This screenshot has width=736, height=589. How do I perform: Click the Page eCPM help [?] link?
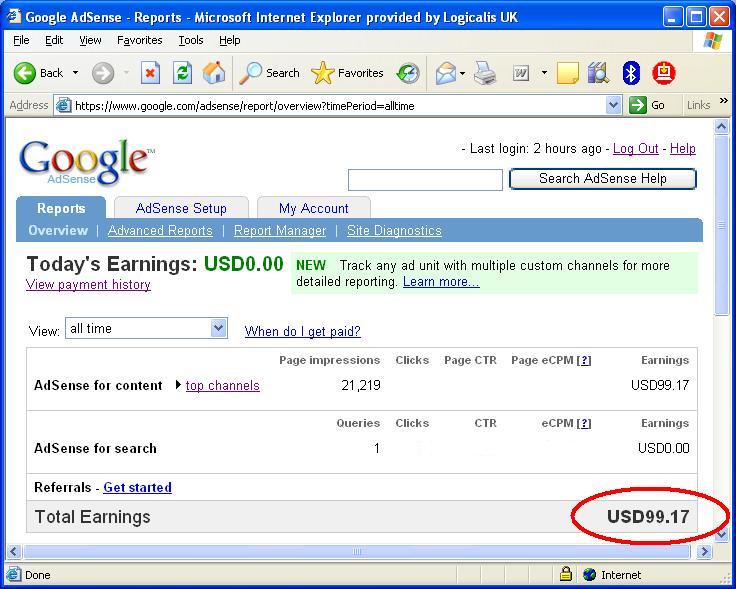584,360
